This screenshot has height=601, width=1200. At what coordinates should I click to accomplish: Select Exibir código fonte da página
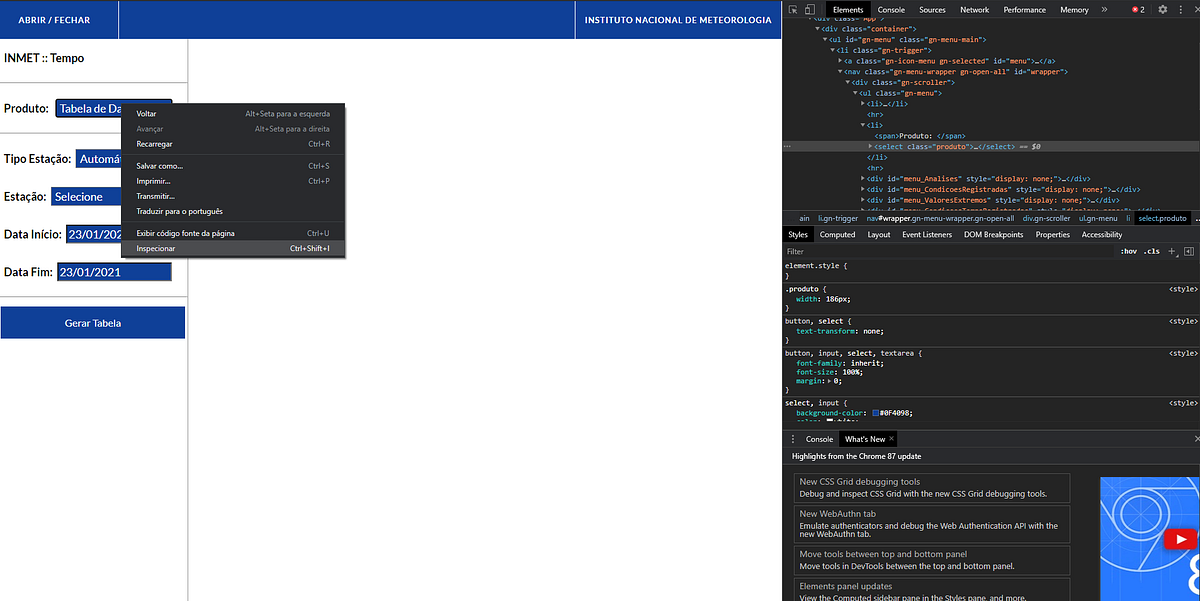[x=233, y=233]
